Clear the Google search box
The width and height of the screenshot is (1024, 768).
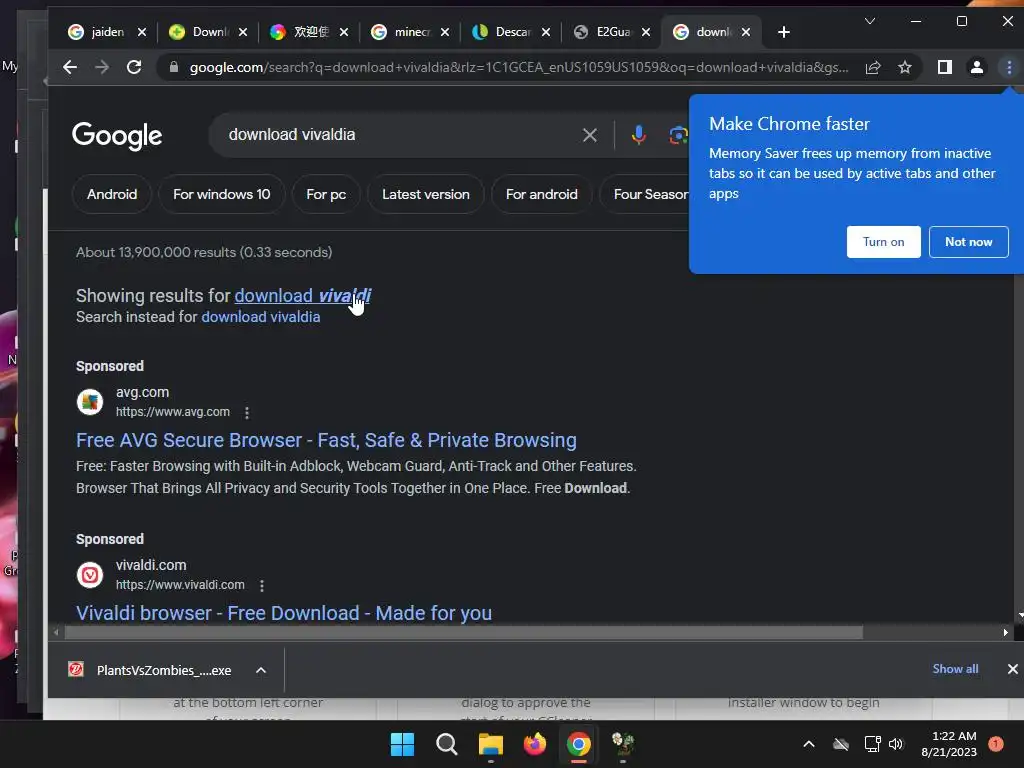point(590,135)
